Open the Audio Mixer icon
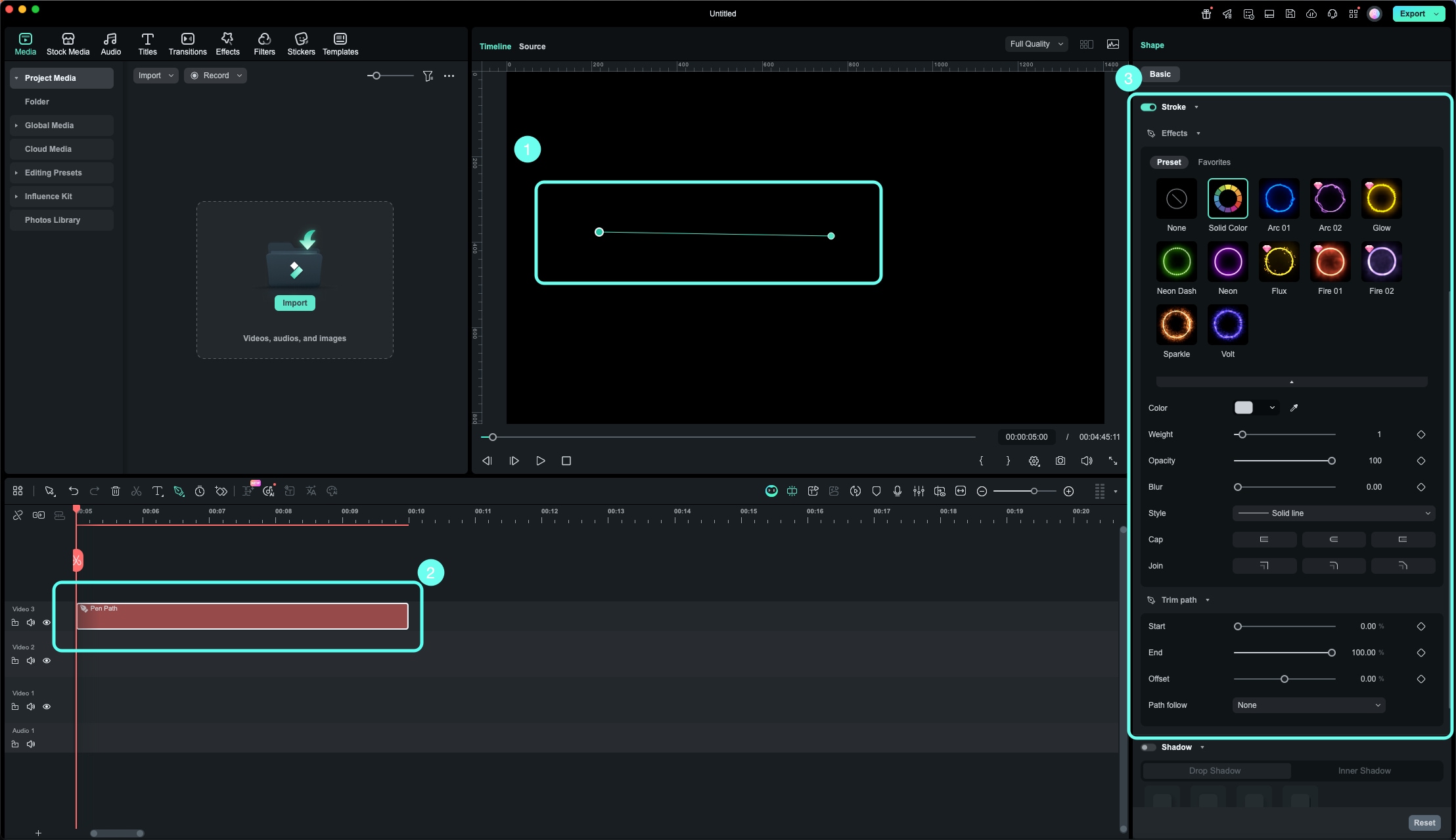 (x=919, y=491)
